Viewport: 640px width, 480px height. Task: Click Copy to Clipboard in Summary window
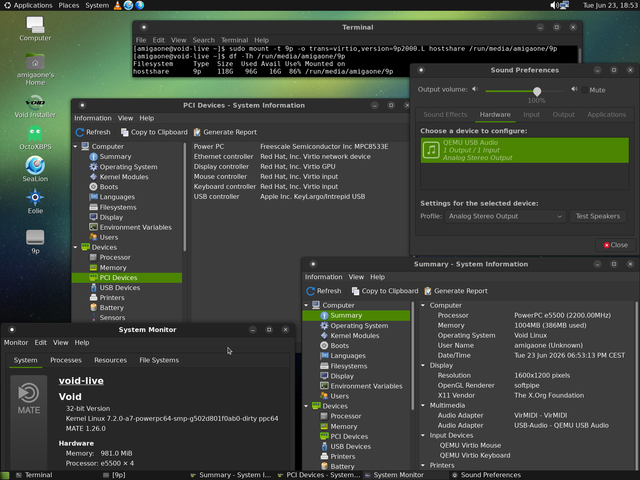point(385,291)
